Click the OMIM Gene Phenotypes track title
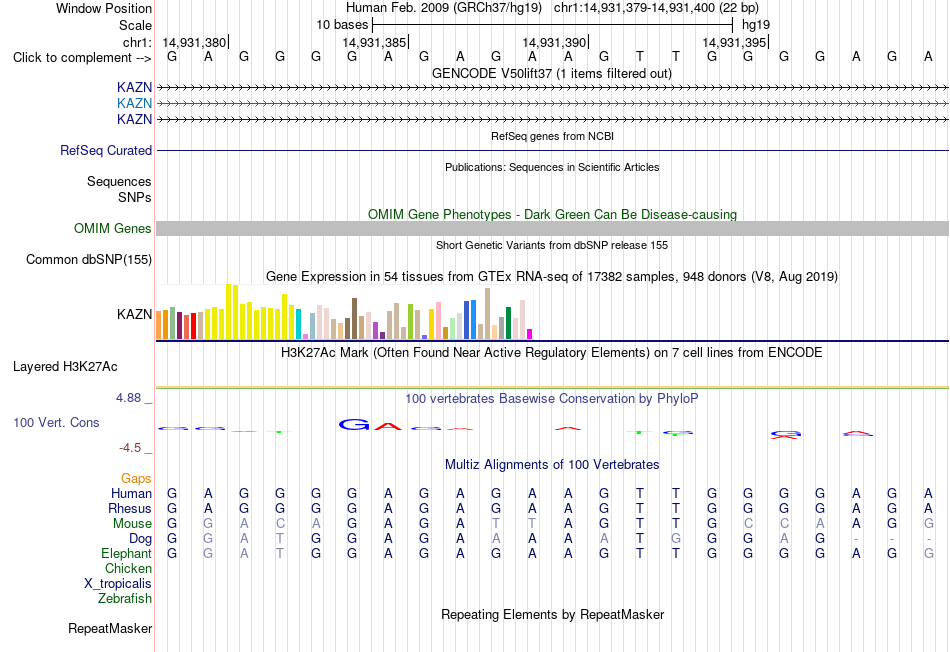Screen dimensions: 950x652 click(x=553, y=215)
